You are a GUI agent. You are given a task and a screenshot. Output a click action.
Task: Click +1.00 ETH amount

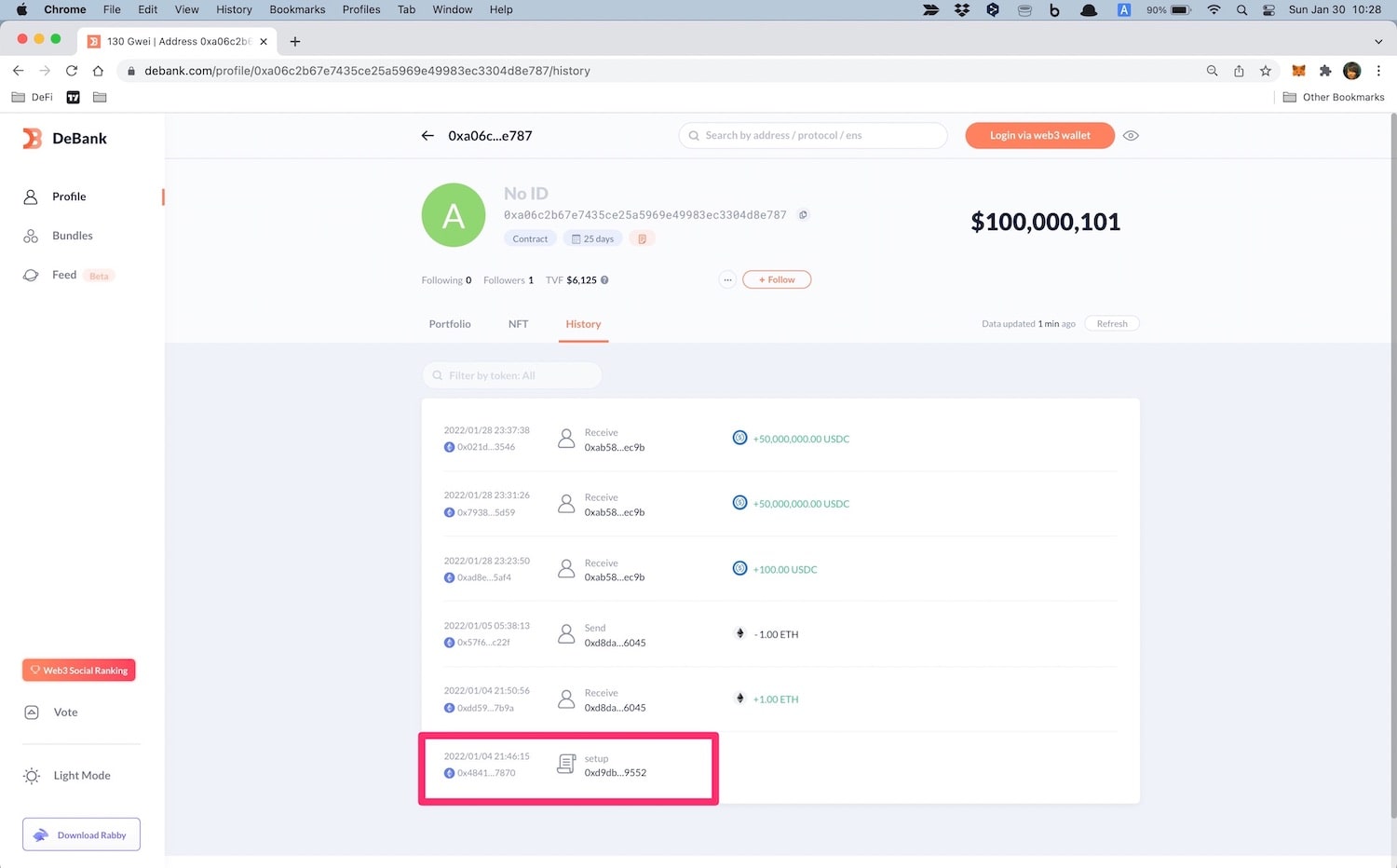[776, 699]
